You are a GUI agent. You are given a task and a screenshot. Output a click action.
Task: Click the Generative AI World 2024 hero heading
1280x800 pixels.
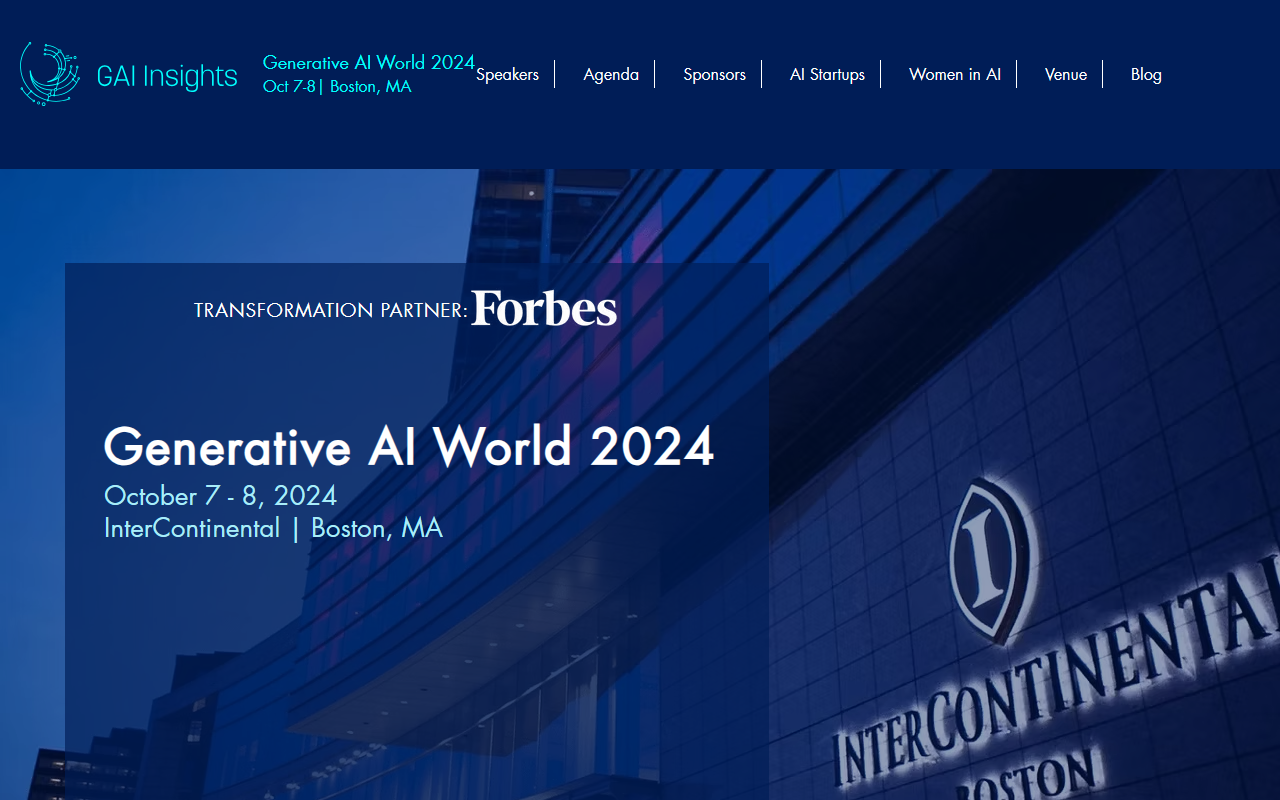click(409, 446)
